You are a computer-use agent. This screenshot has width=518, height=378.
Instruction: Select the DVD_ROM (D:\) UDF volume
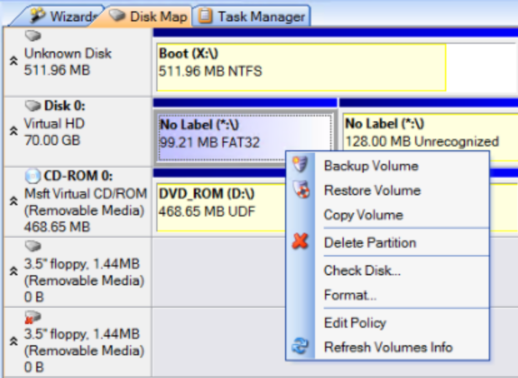(x=221, y=207)
